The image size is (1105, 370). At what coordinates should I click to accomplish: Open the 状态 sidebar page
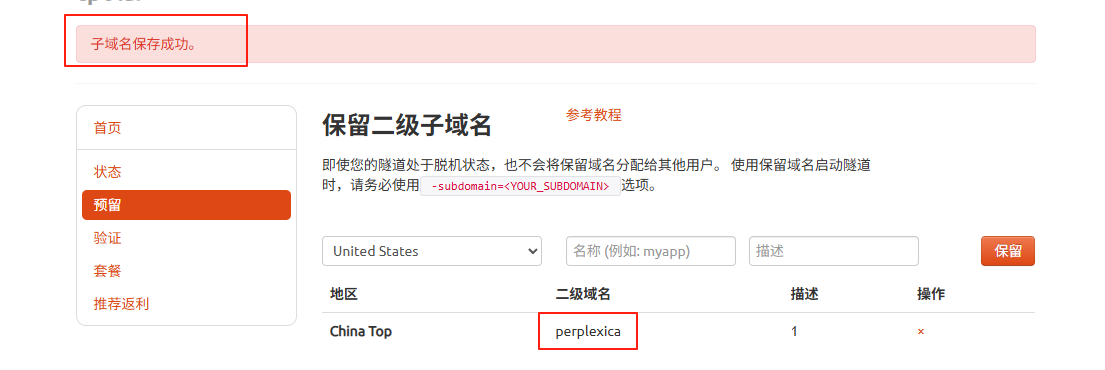point(107,172)
